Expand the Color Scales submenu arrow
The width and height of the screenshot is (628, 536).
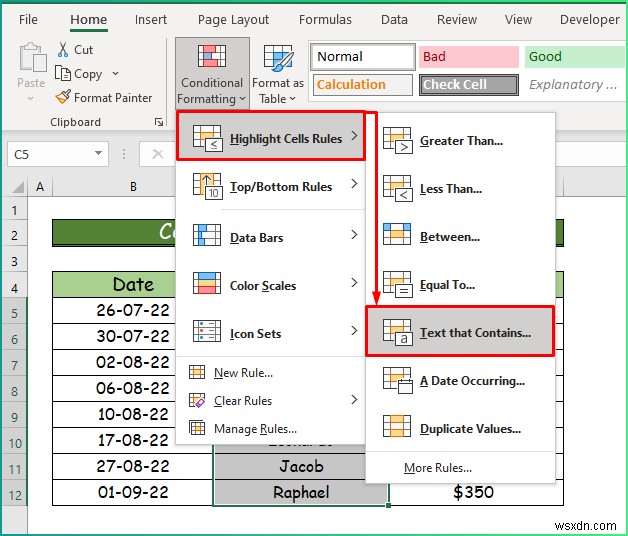pos(354,283)
